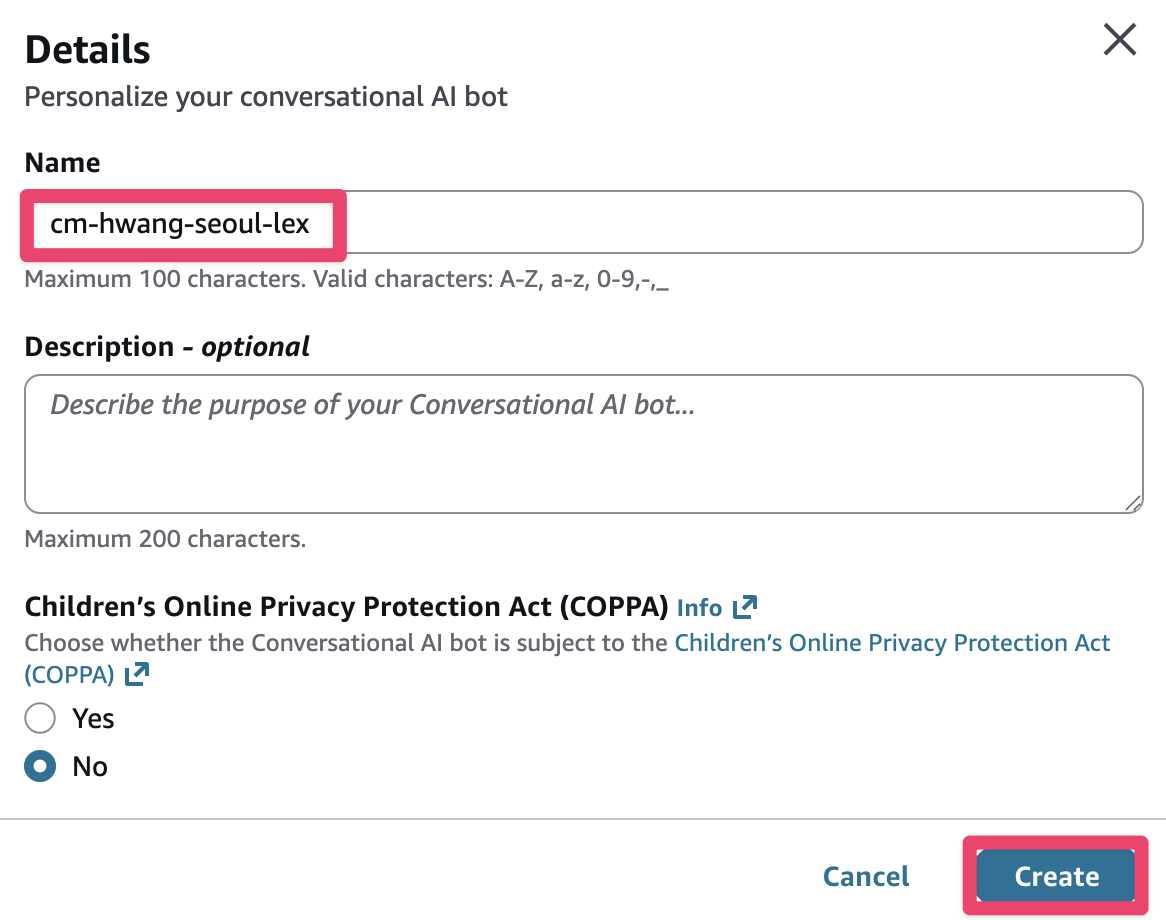Close the Details dialog with X

tap(1119, 40)
